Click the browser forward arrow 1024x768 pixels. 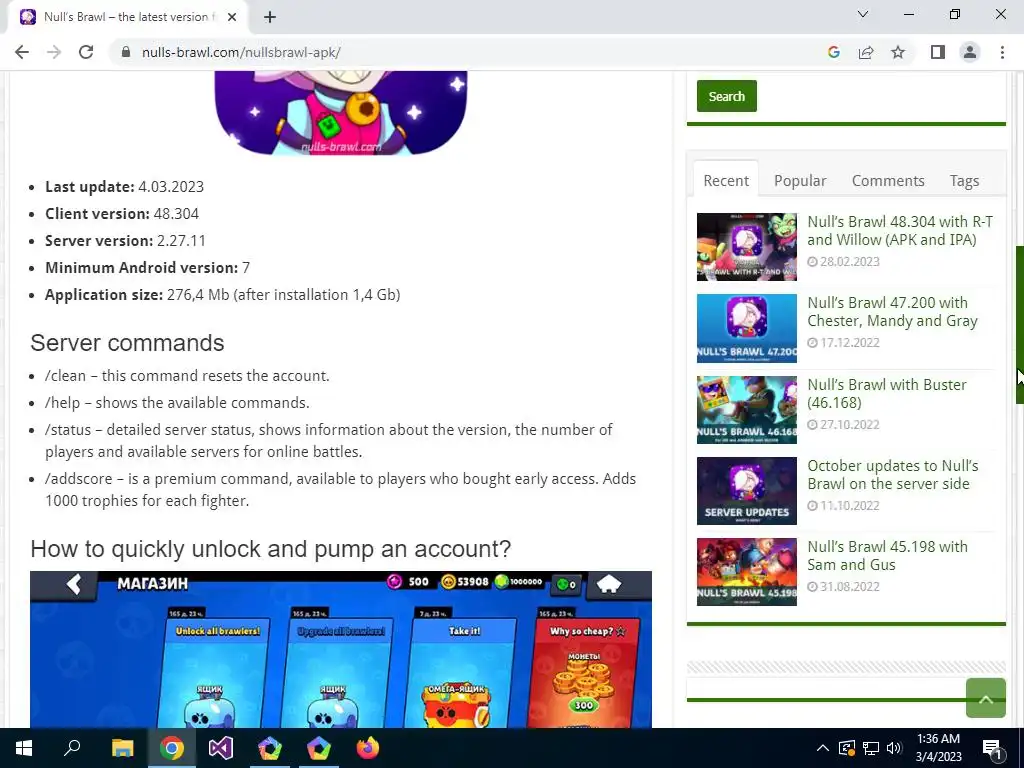pos(54,52)
